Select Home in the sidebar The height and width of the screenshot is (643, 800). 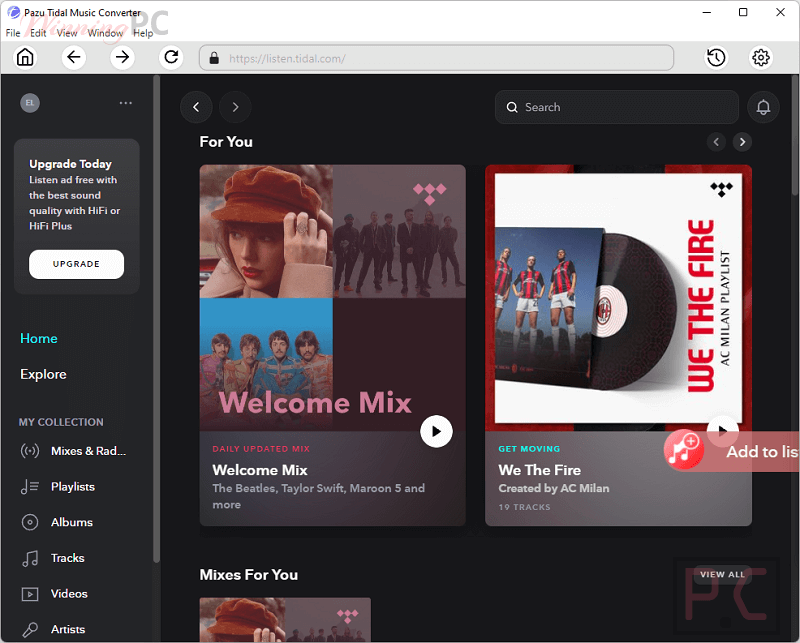click(39, 338)
